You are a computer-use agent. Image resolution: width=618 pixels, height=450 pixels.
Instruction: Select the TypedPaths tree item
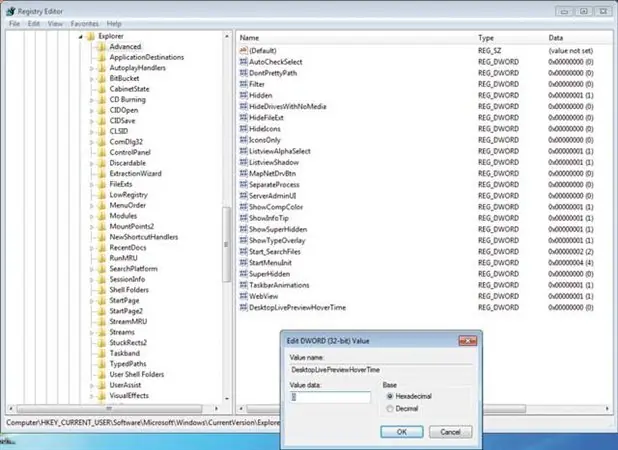point(128,364)
